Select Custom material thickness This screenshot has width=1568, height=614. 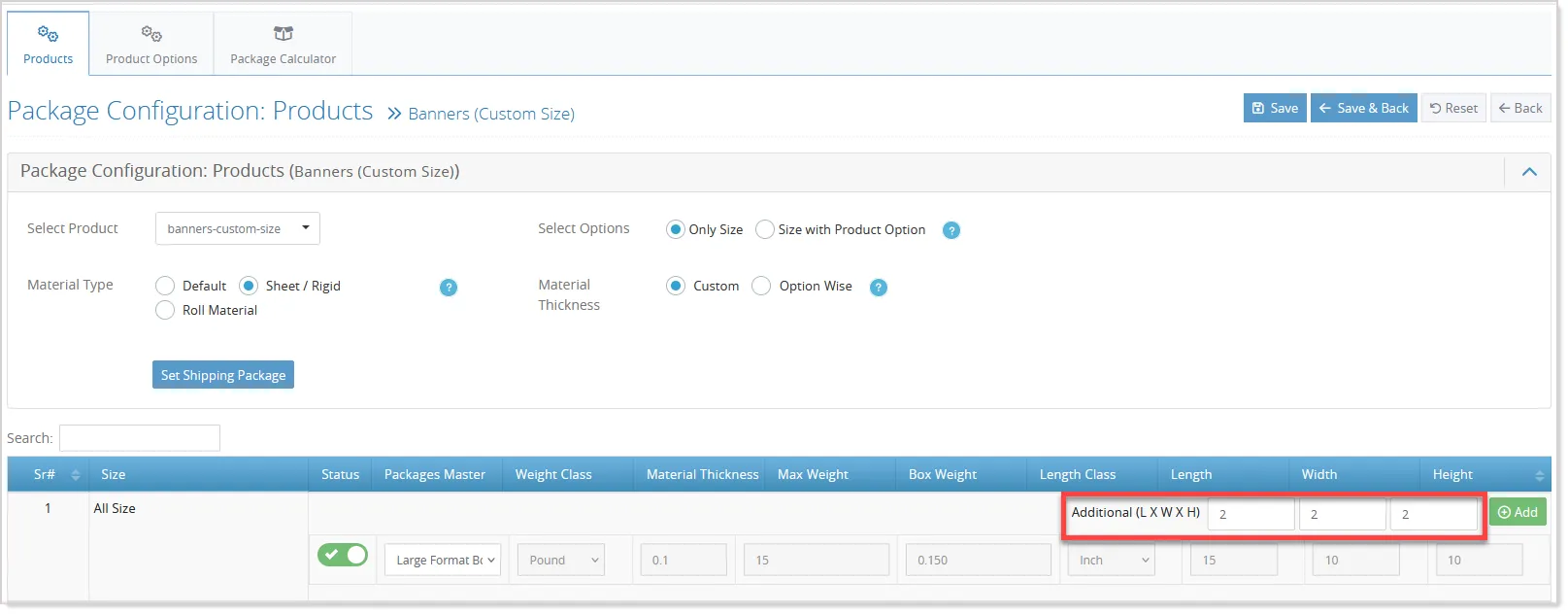(676, 286)
